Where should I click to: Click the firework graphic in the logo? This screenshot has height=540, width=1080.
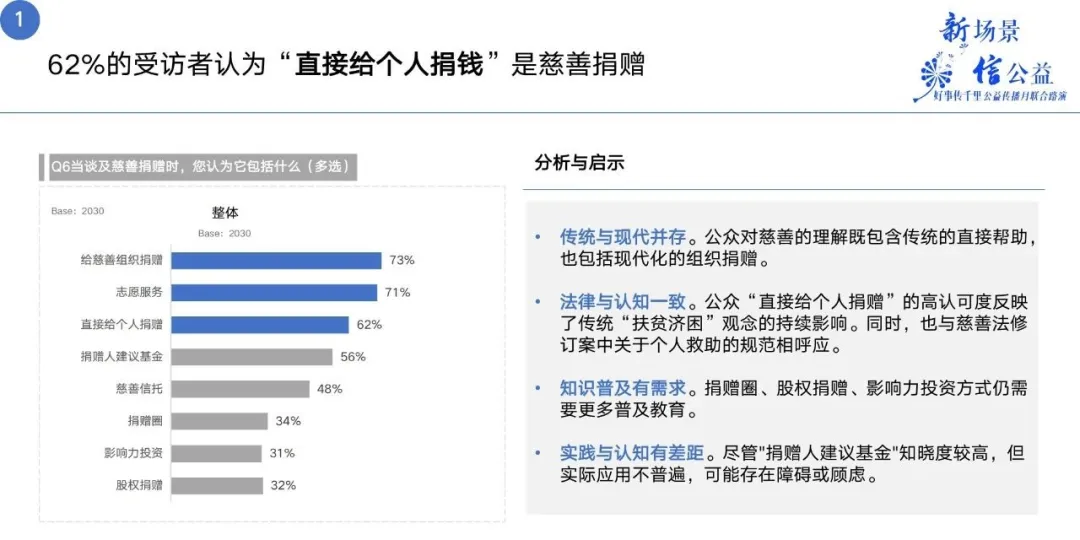pos(937,74)
